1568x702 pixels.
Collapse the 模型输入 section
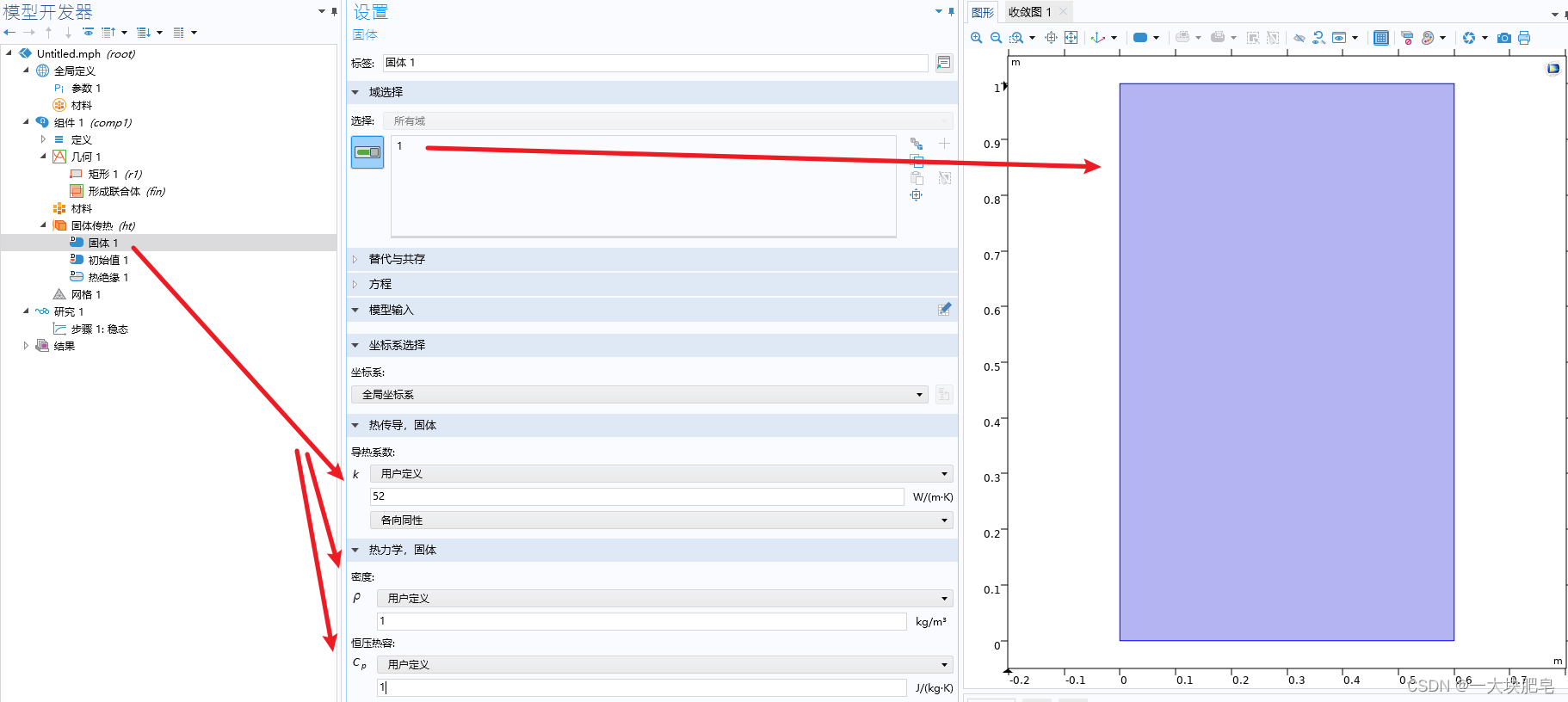tap(355, 310)
